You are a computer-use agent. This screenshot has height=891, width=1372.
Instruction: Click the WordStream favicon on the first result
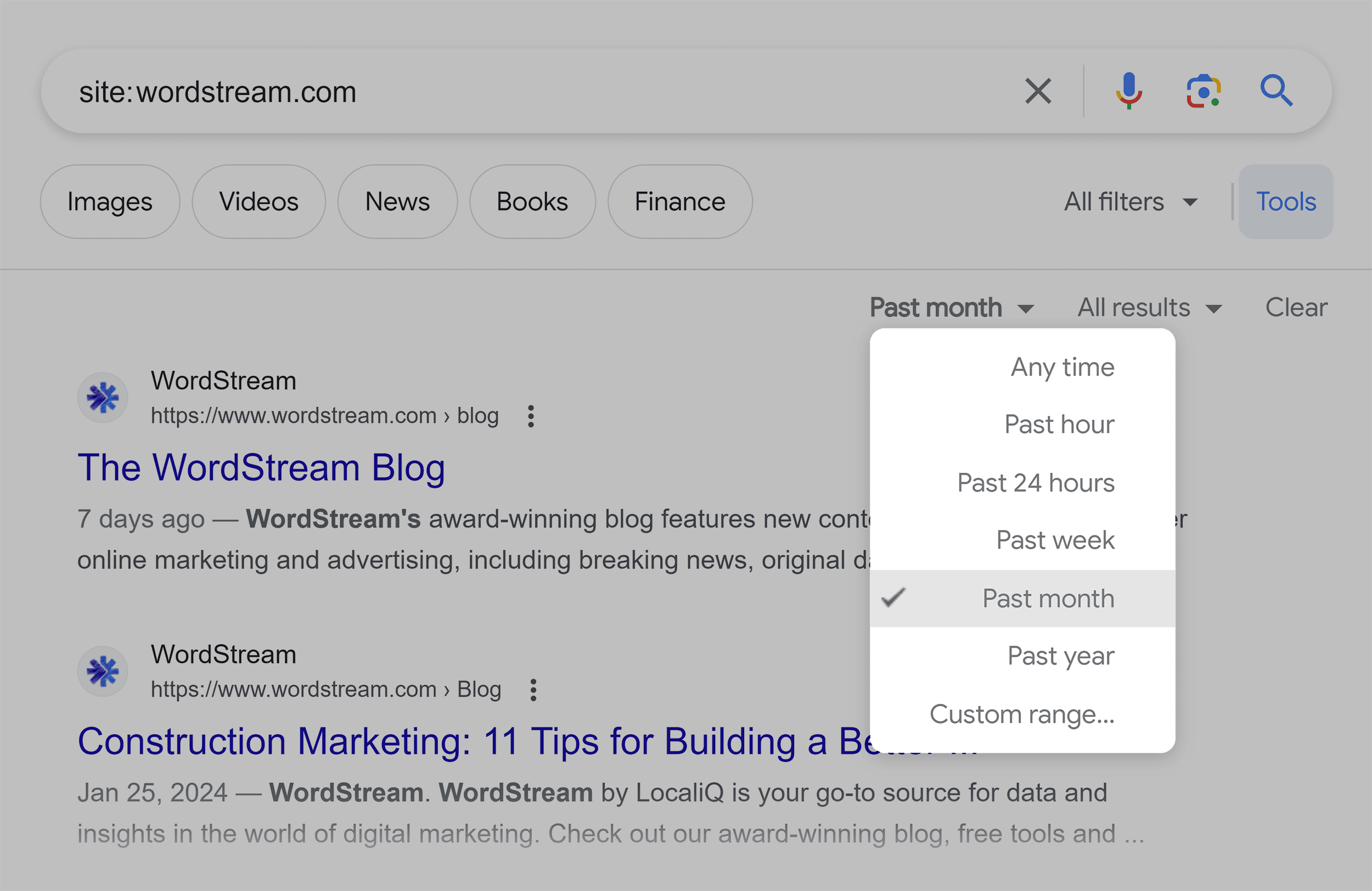coord(103,397)
